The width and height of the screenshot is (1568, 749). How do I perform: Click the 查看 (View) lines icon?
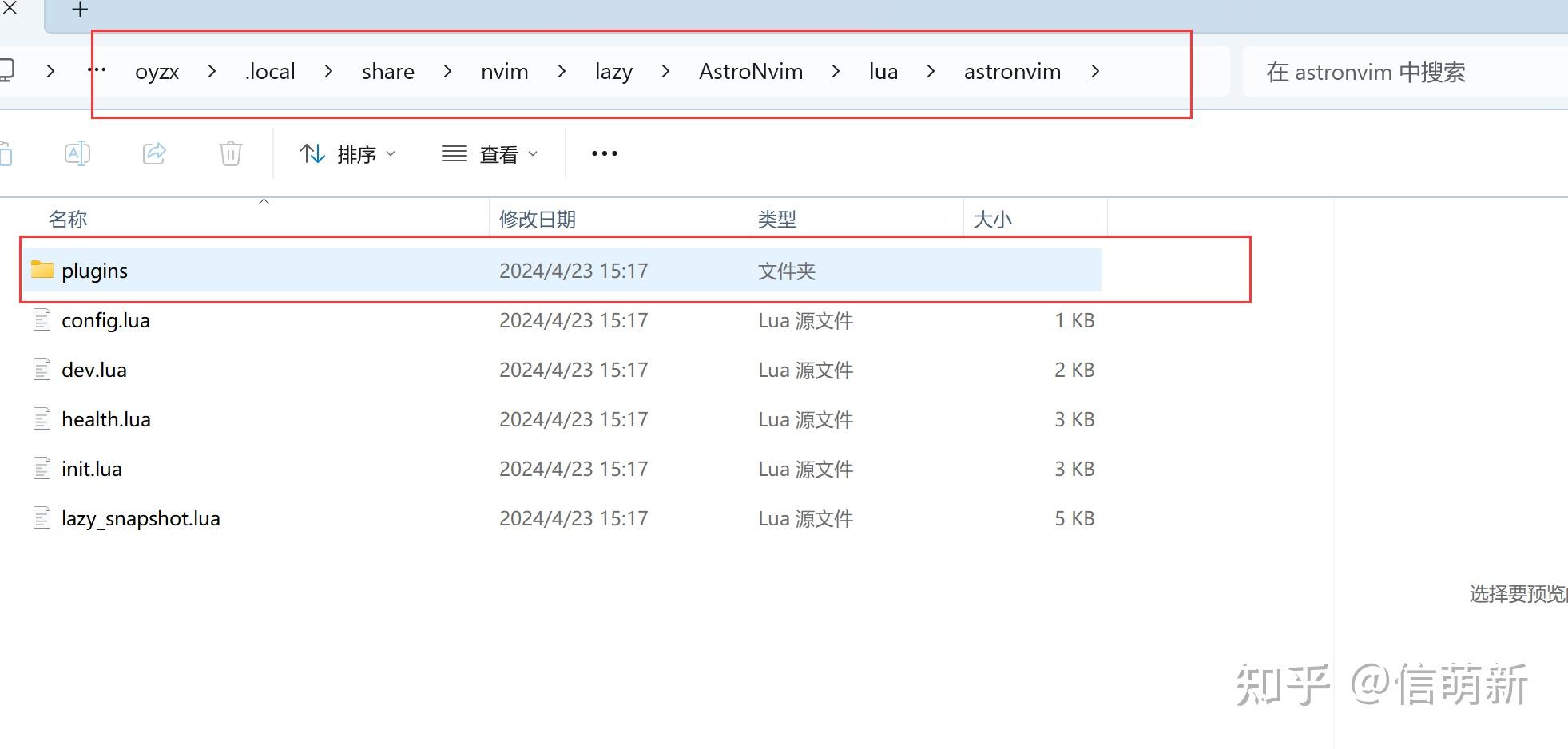pos(453,153)
